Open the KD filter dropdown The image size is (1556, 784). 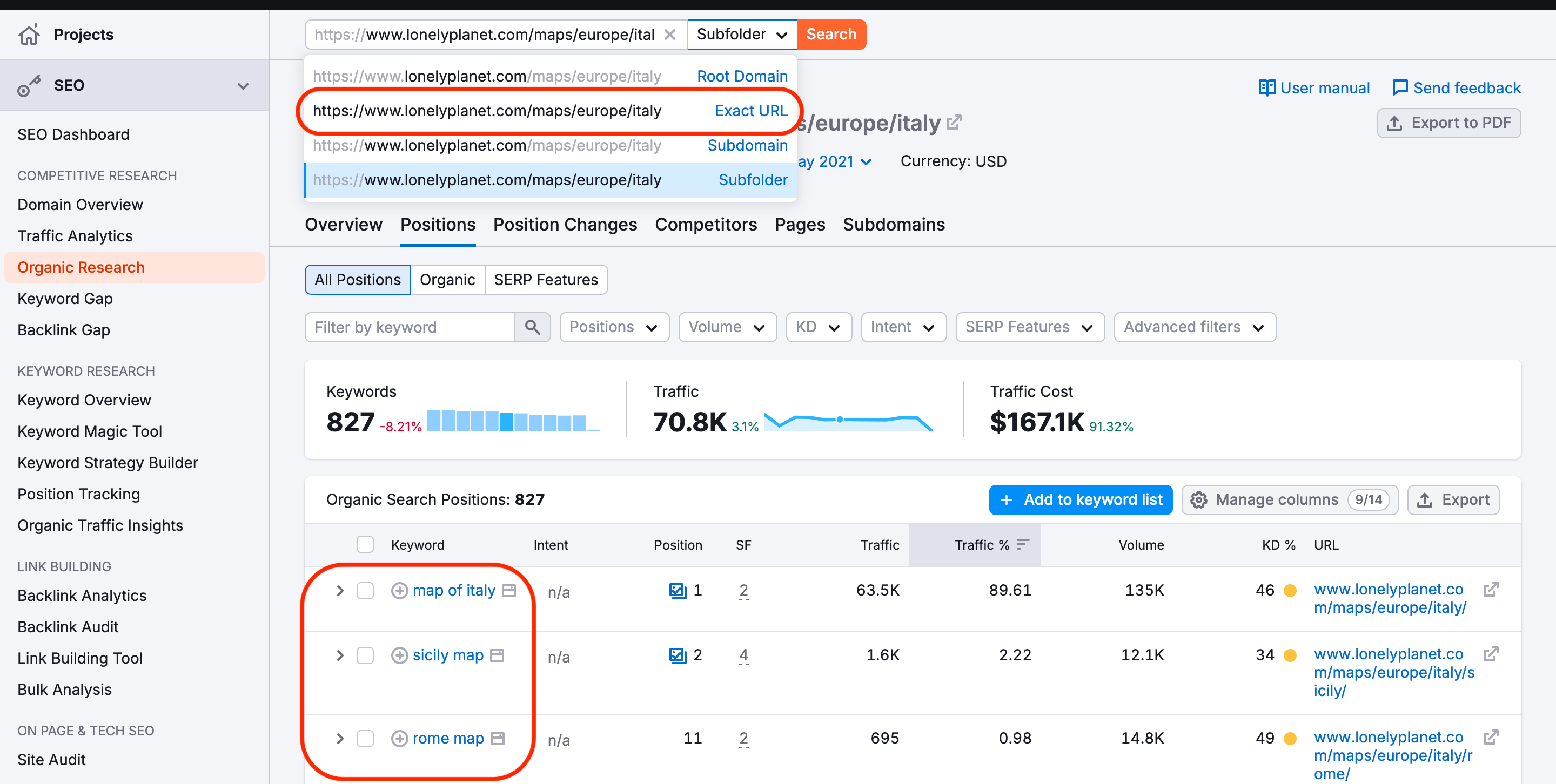819,327
